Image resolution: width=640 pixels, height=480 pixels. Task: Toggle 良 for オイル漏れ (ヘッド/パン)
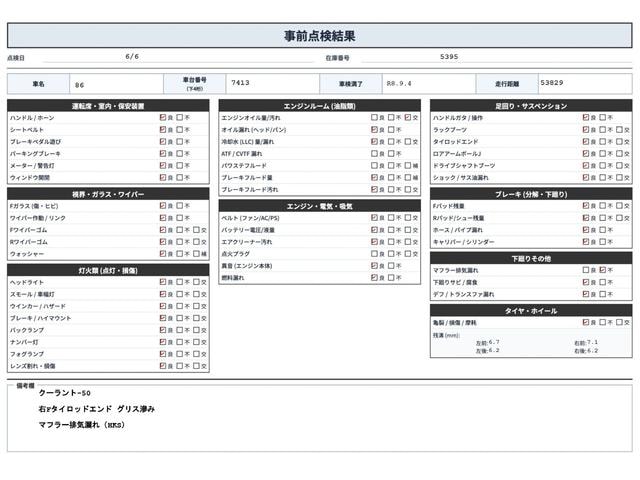click(x=374, y=130)
